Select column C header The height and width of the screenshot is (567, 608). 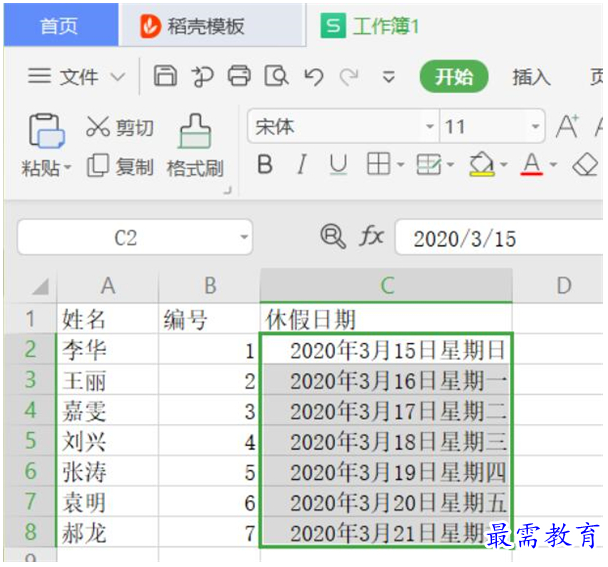click(386, 286)
